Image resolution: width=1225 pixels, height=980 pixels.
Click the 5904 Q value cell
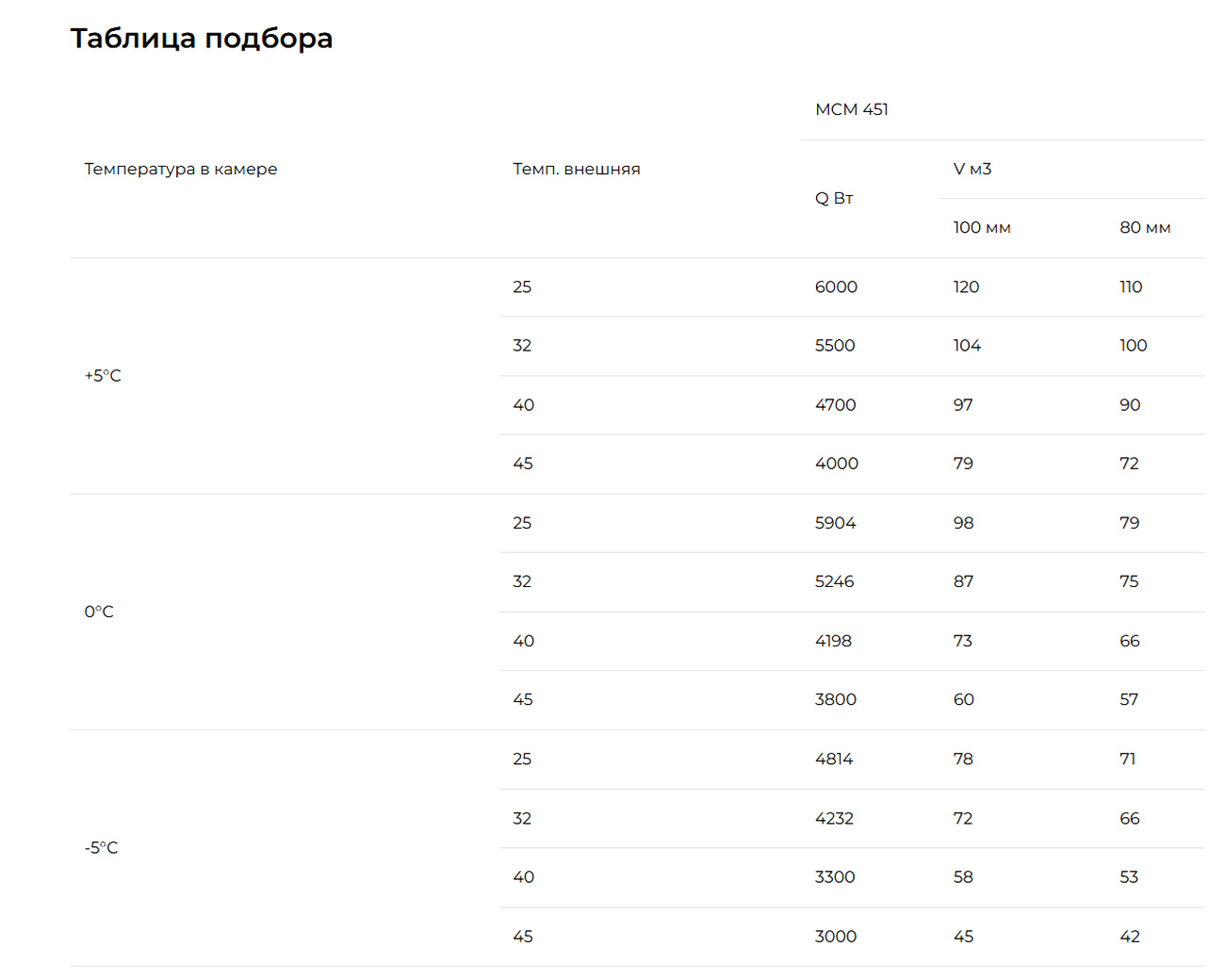coord(835,522)
